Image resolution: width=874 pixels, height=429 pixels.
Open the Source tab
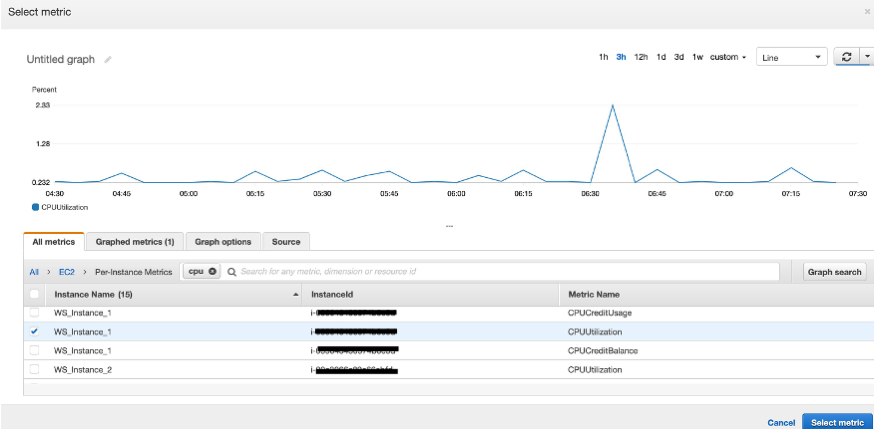point(286,242)
